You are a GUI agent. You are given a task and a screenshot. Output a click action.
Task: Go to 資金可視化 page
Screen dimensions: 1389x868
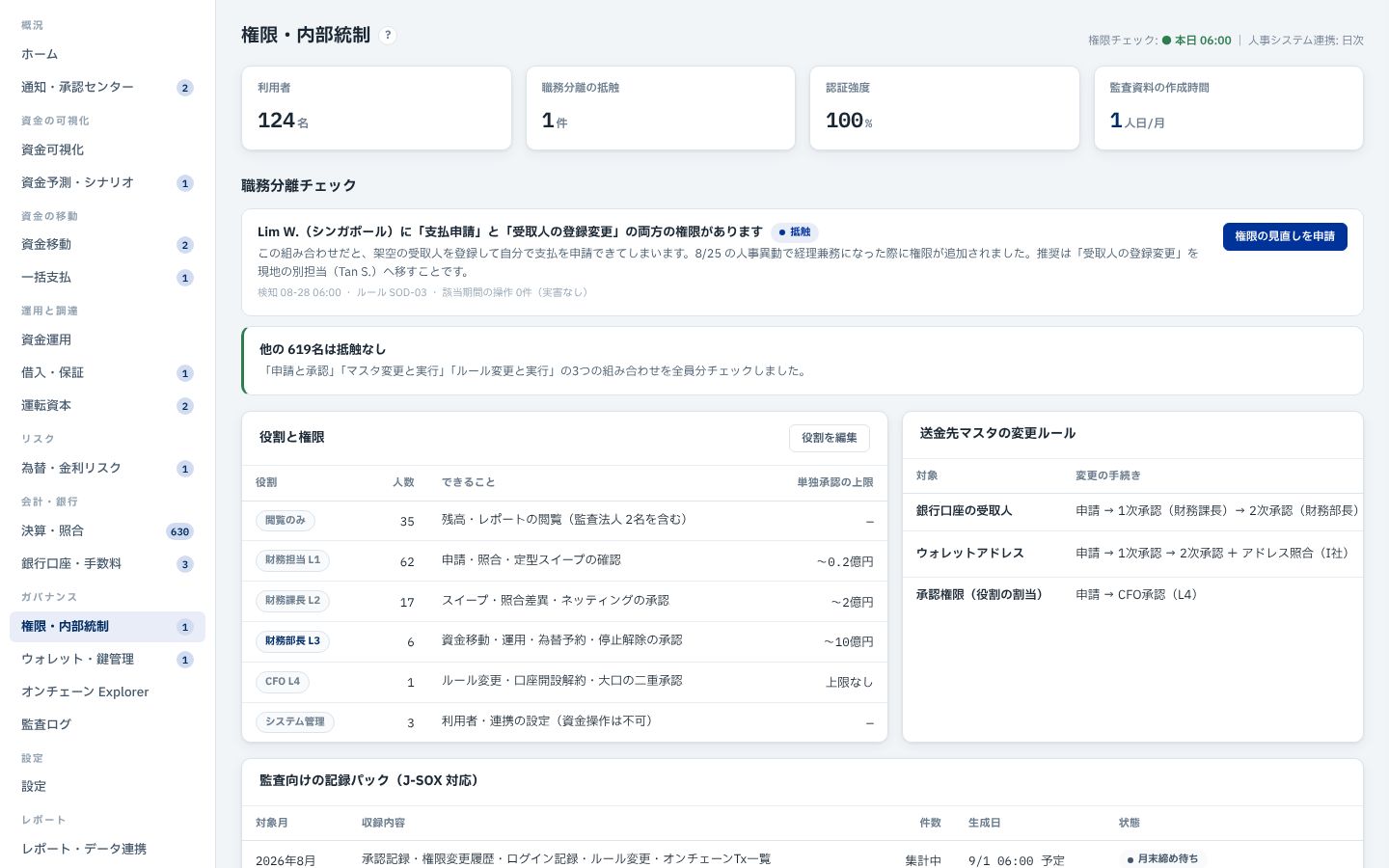click(x=107, y=149)
